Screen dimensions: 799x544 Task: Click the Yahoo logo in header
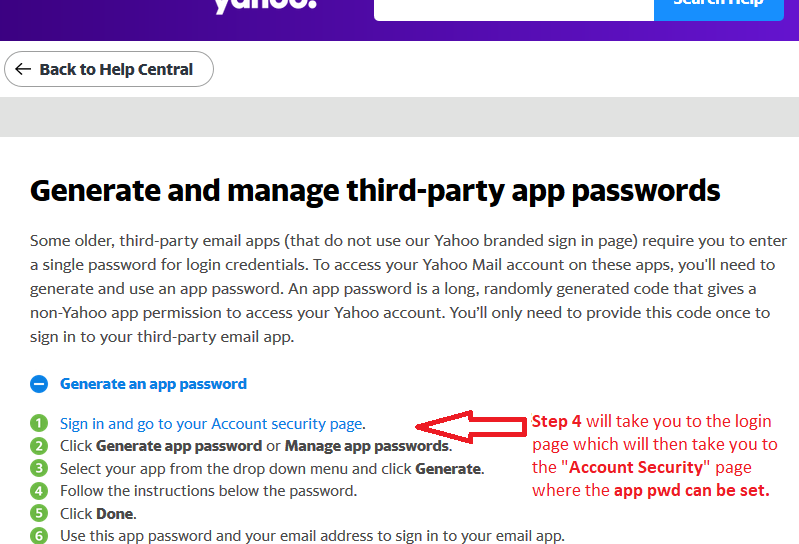pos(265,5)
